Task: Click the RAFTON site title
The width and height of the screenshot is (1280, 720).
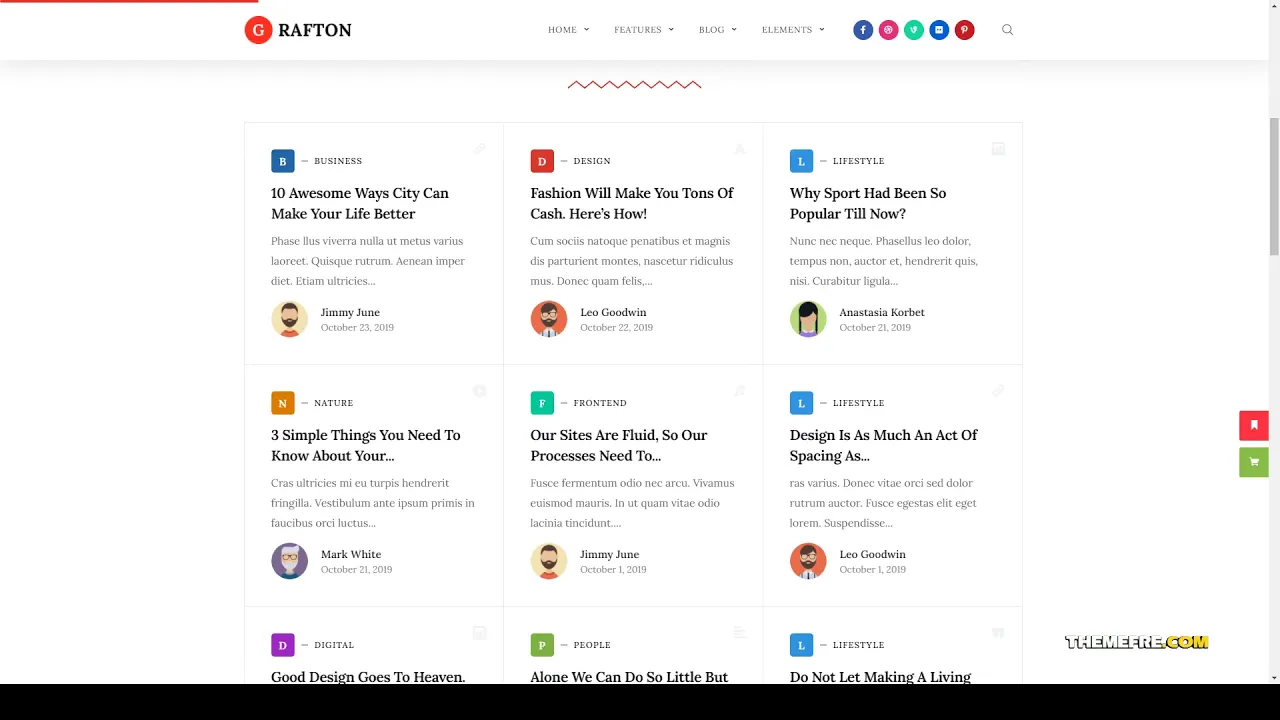Action: click(315, 30)
